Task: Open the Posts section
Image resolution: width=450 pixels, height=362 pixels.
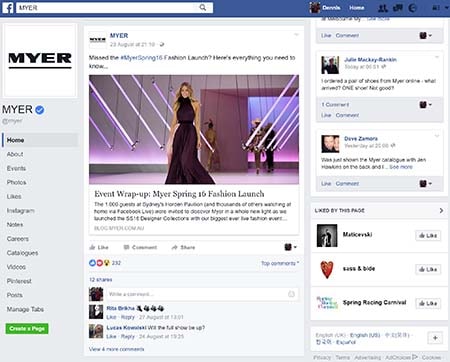Action: click(15, 295)
